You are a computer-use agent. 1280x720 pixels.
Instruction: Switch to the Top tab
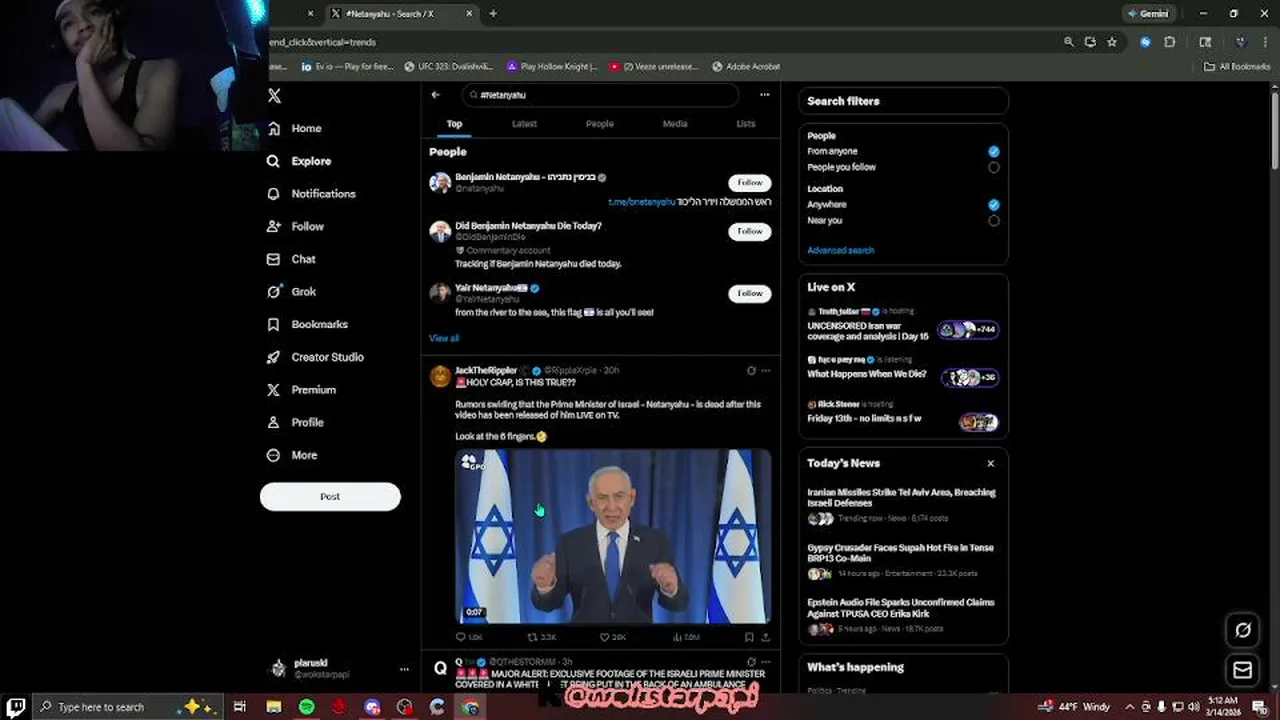click(454, 124)
